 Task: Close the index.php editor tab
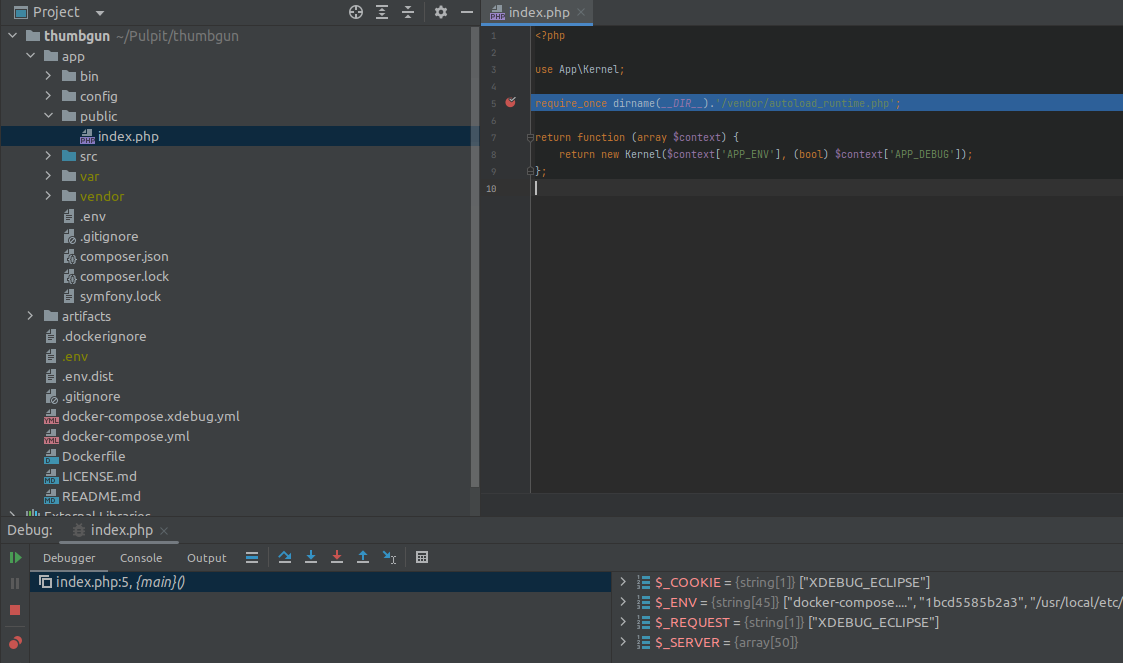pos(581,12)
